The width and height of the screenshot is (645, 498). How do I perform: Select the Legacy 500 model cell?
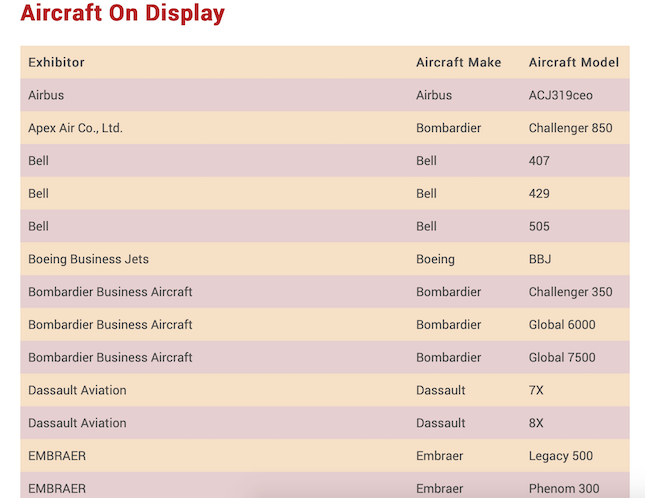coord(560,456)
